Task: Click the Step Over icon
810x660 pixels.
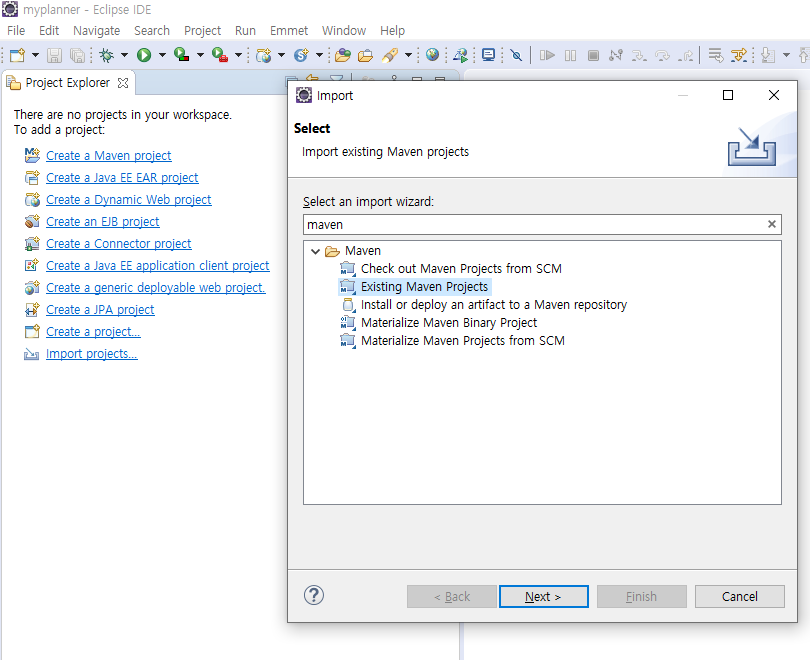Action: [x=662, y=55]
